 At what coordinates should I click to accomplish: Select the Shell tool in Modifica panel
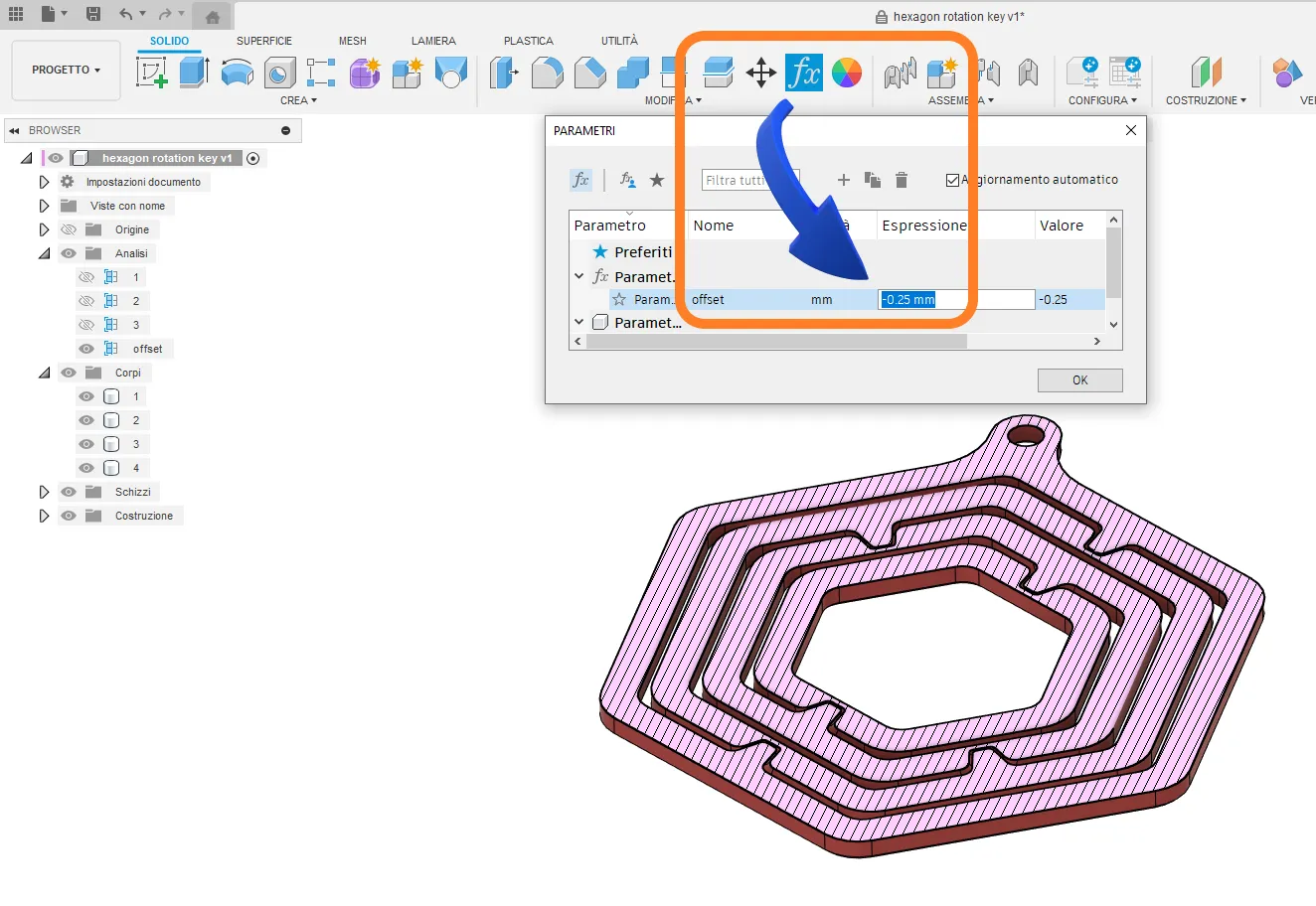[718, 72]
